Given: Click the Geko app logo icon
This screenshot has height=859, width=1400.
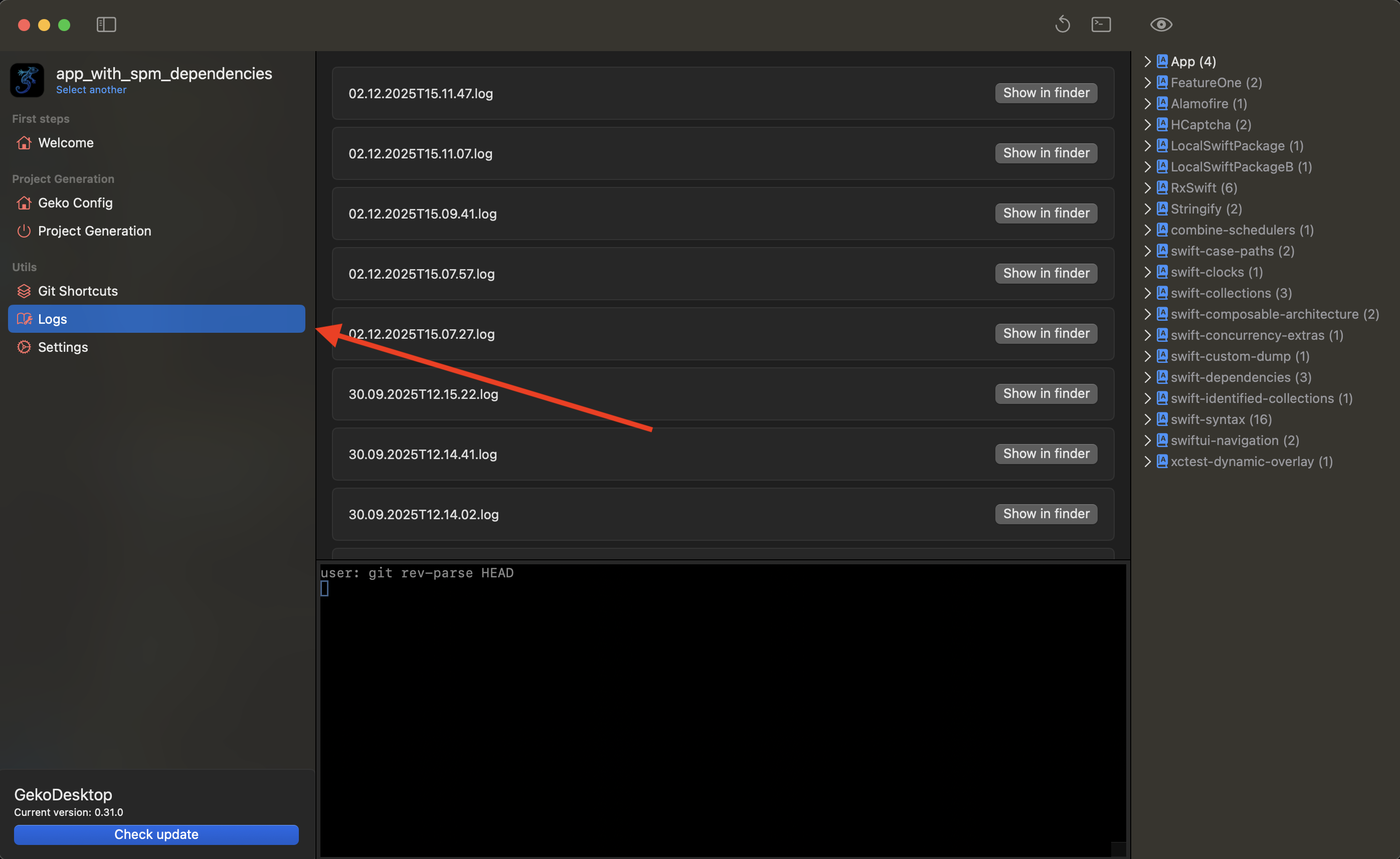Looking at the screenshot, I should (27, 80).
